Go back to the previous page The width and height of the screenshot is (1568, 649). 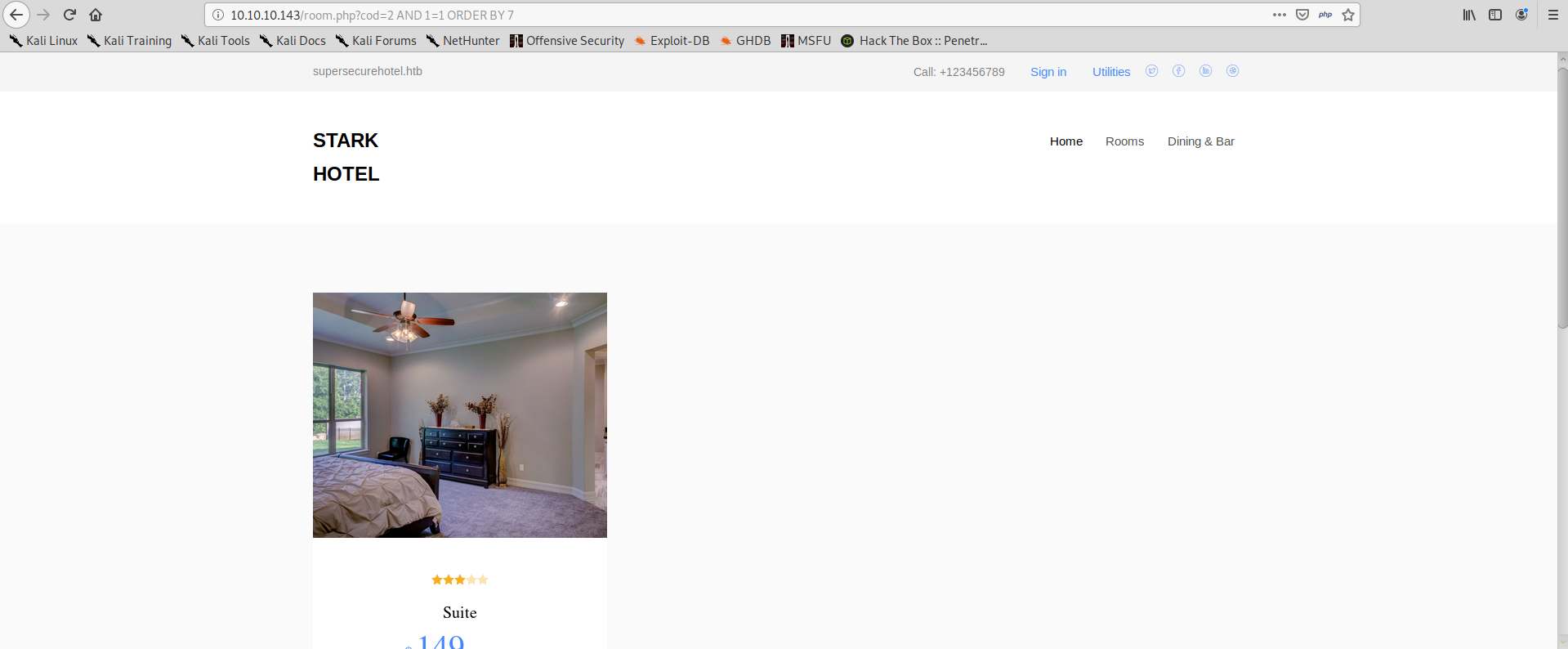click(16, 15)
